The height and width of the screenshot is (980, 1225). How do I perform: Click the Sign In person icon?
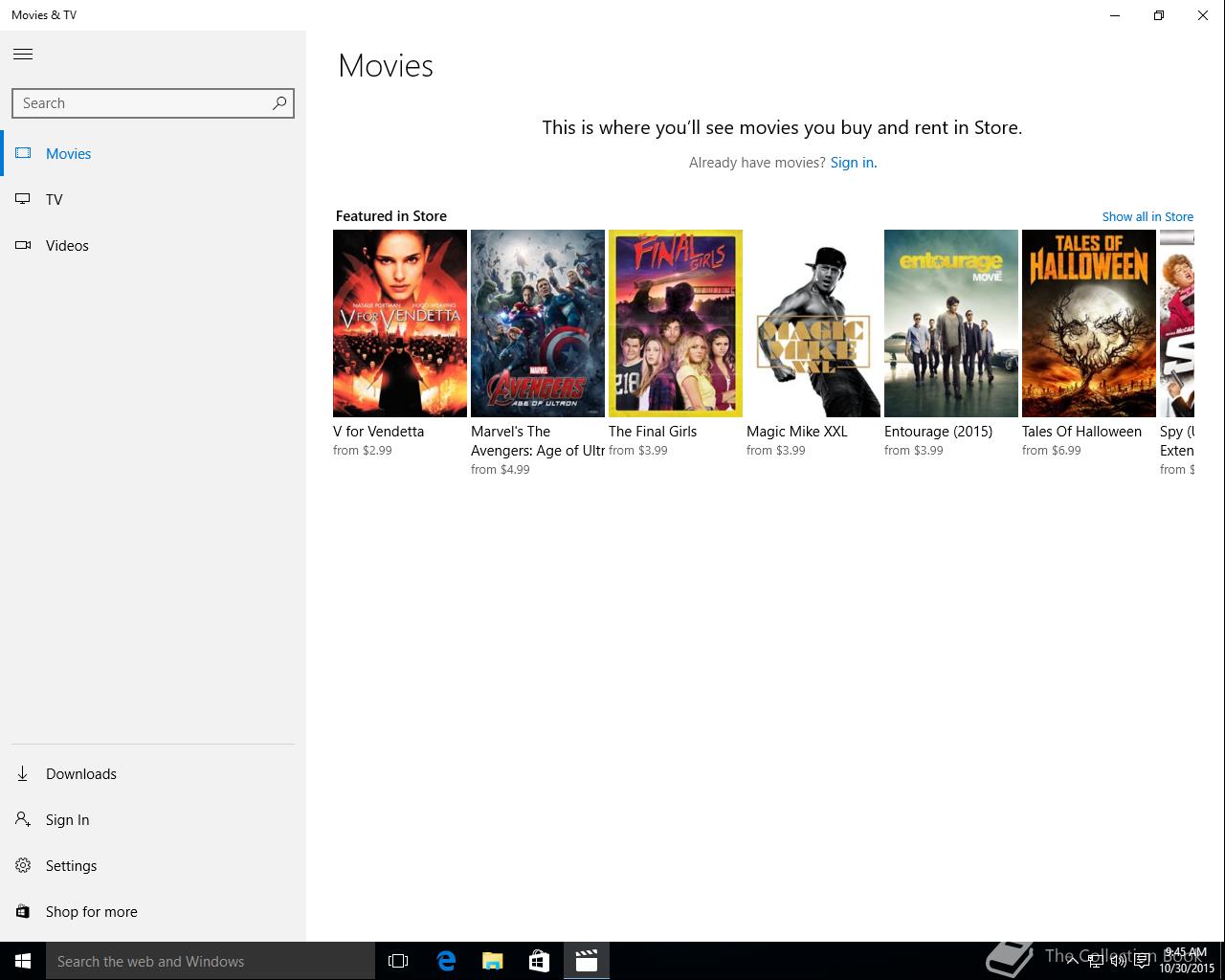point(23,819)
